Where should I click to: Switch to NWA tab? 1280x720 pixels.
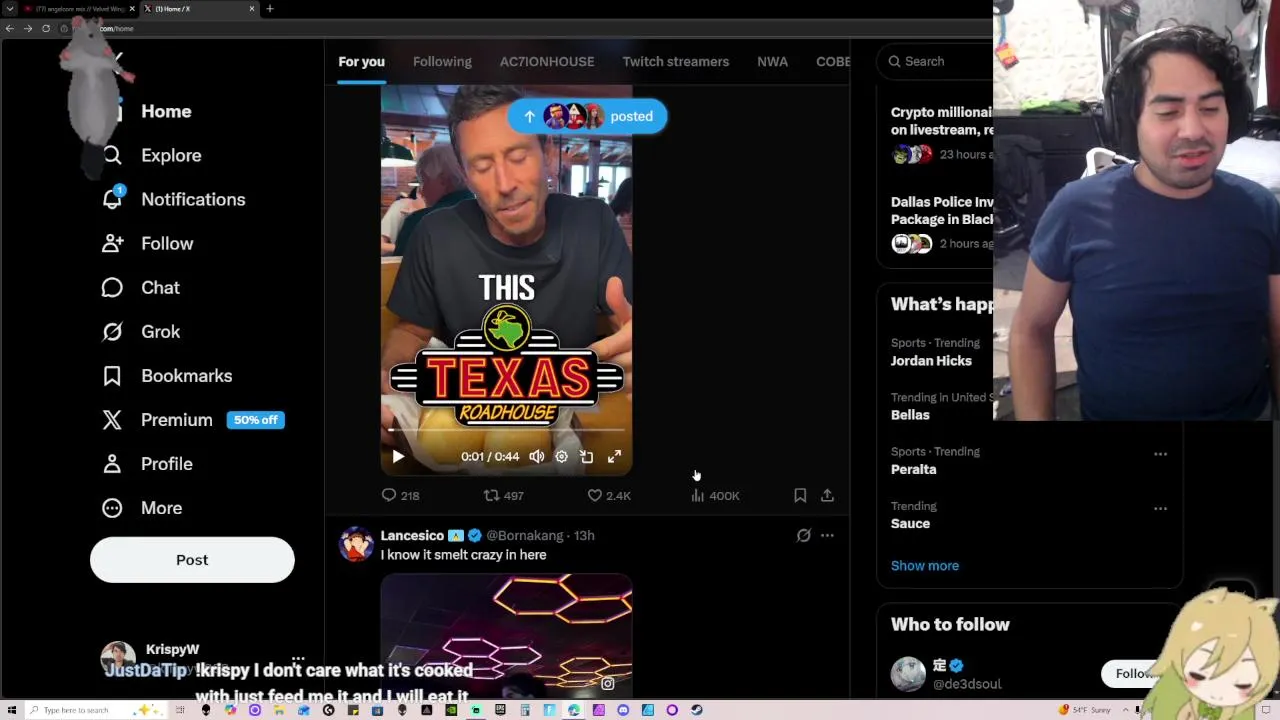(x=772, y=61)
